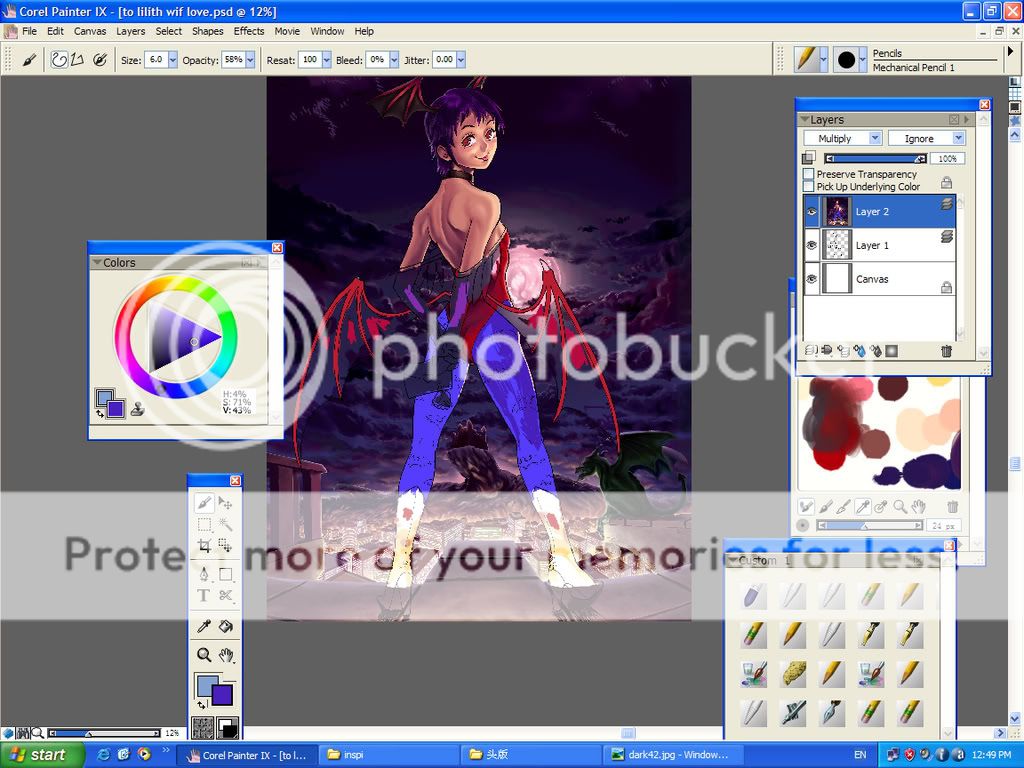1024x768 pixels.
Task: Enable Preserve Transparency checkbox
Action: point(808,174)
